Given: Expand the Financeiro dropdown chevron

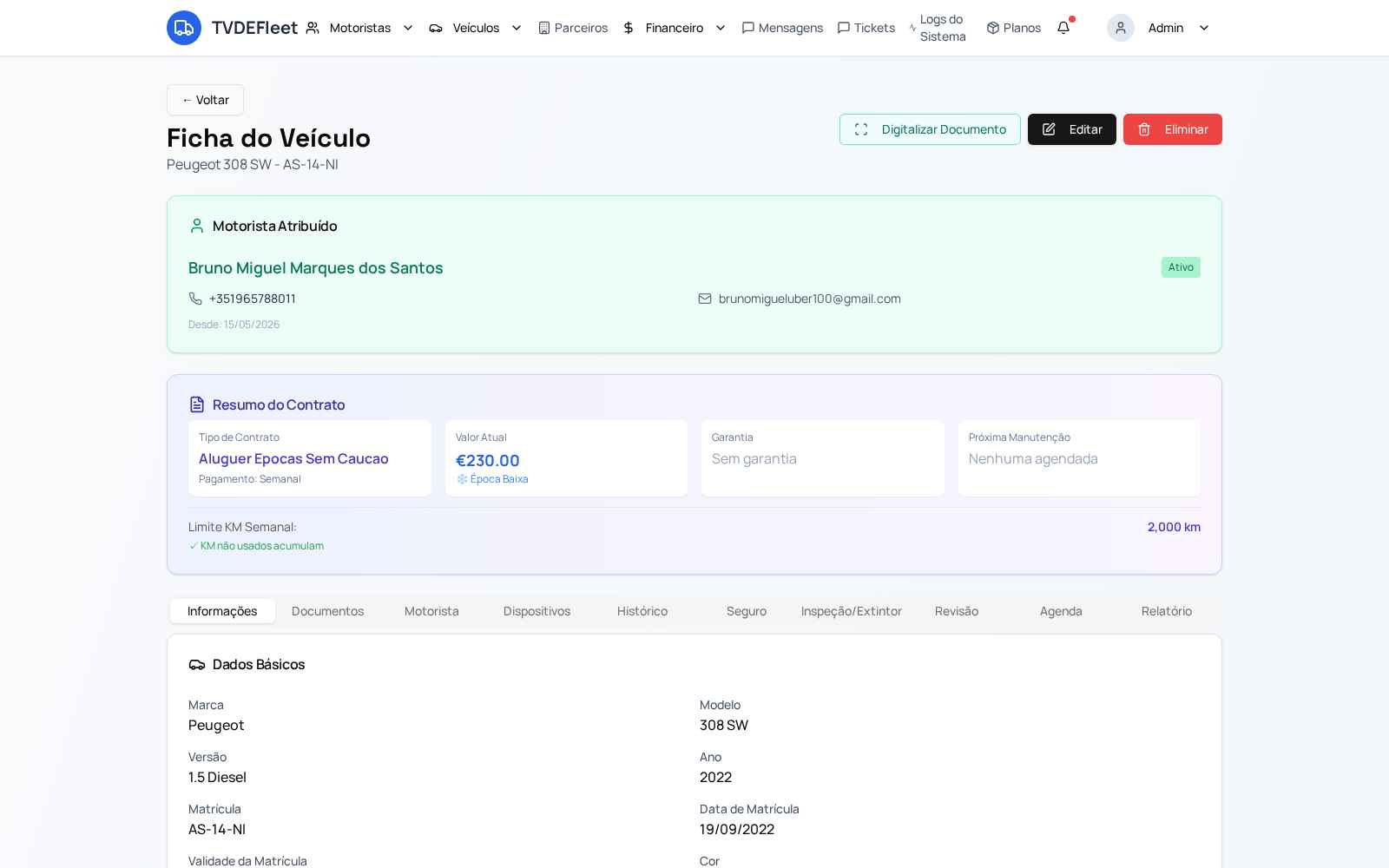Looking at the screenshot, I should [x=721, y=28].
